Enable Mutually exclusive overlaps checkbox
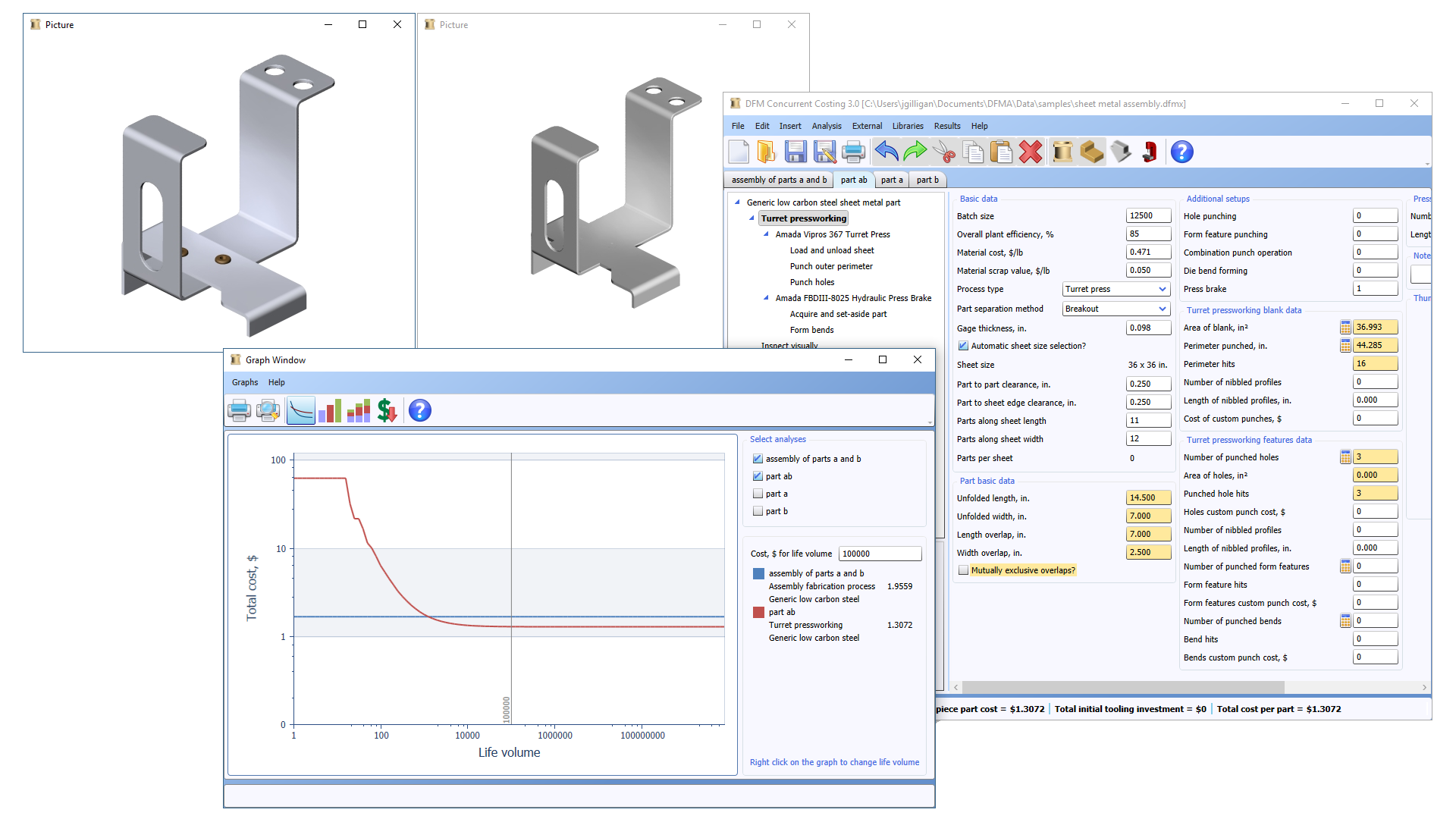This screenshot has width=1456, height=819. pyautogui.click(x=963, y=570)
